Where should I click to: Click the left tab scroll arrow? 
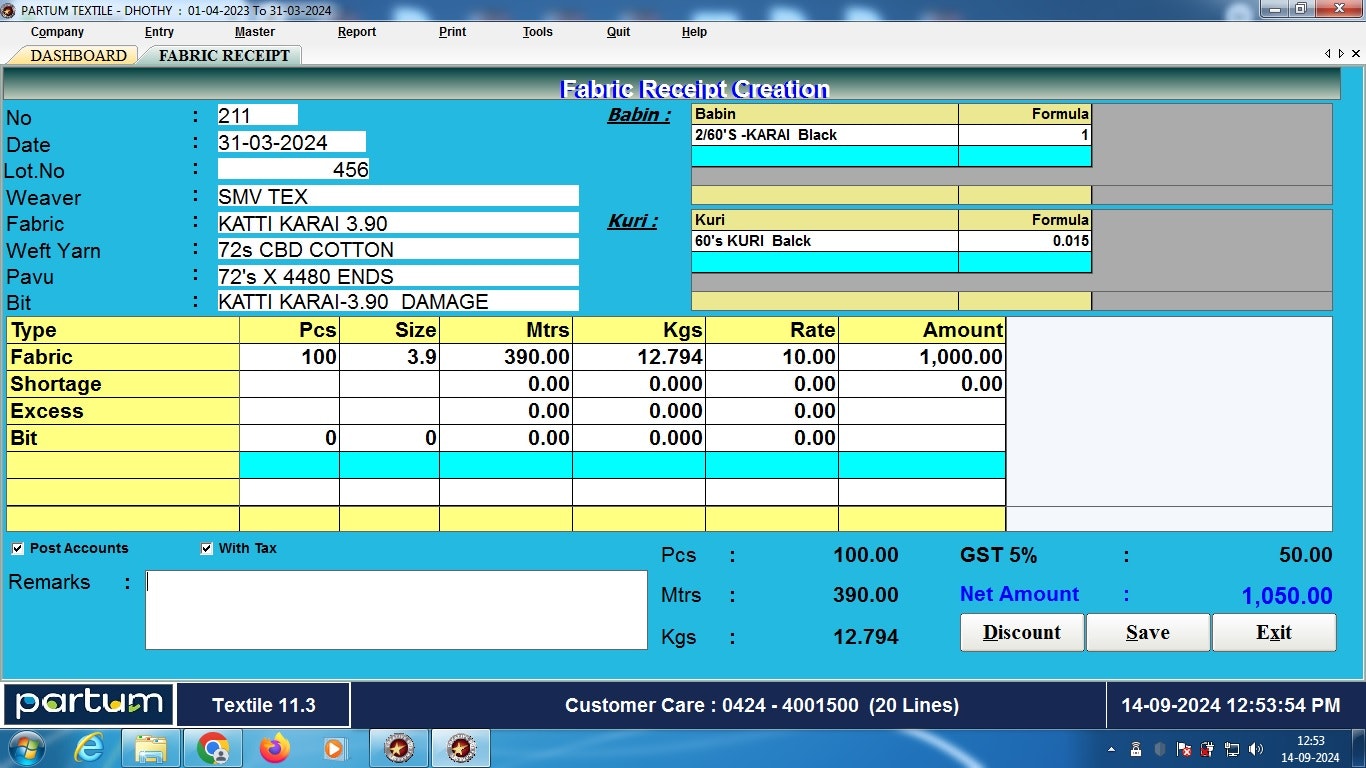click(x=1329, y=53)
